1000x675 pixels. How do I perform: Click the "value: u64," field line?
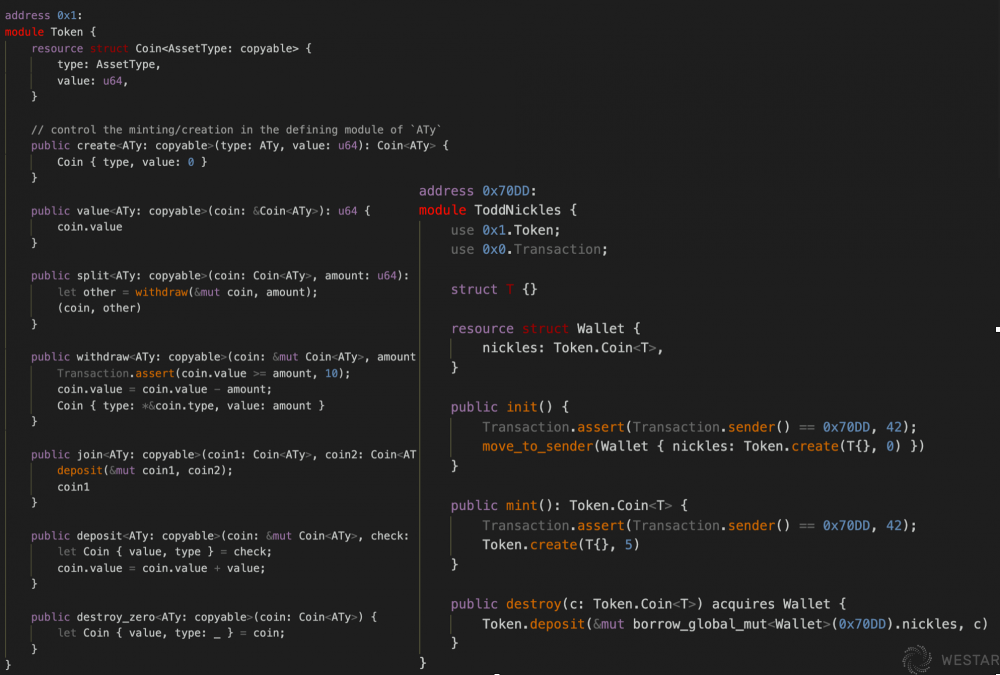click(x=92, y=81)
